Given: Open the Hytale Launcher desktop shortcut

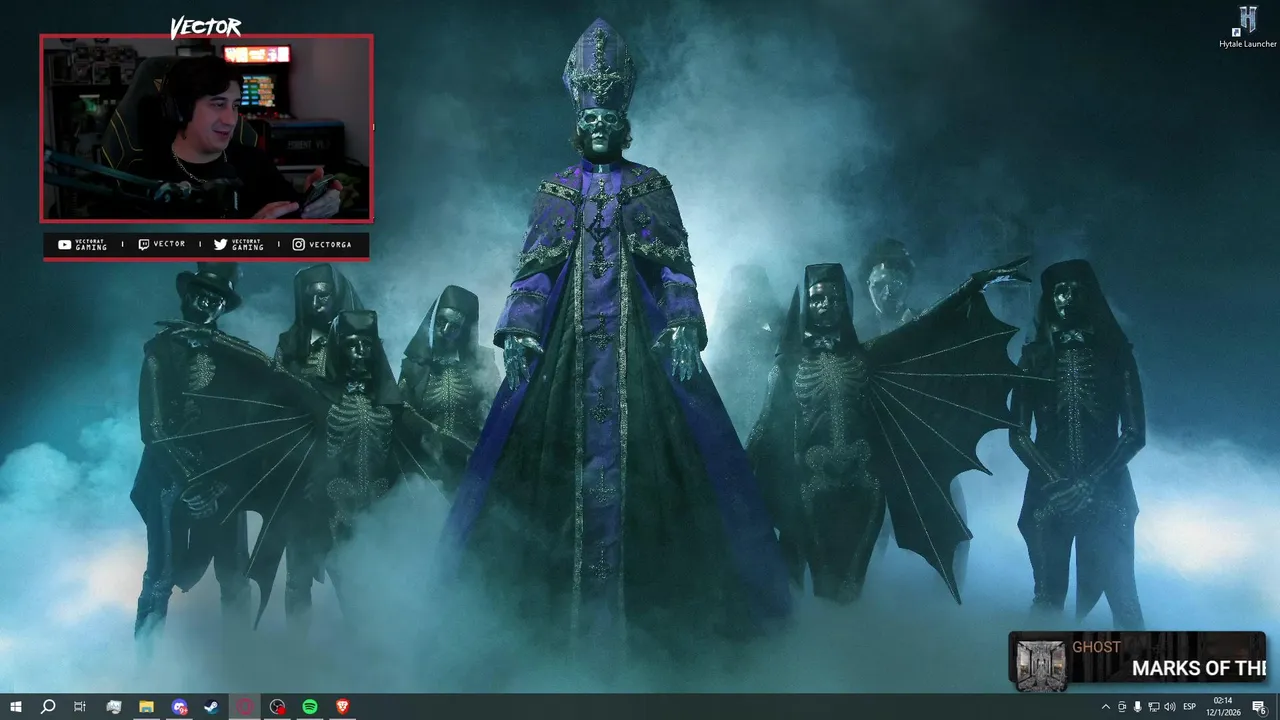Looking at the screenshot, I should pos(1248,27).
